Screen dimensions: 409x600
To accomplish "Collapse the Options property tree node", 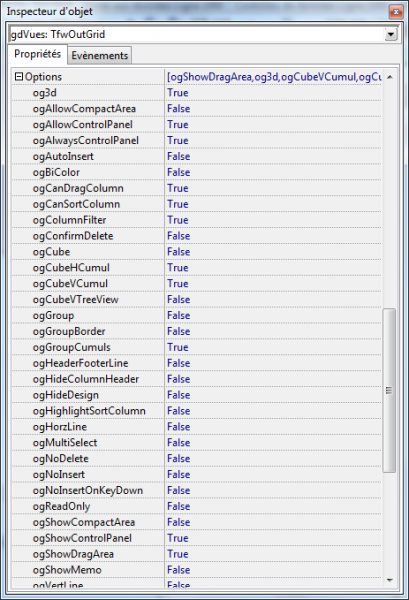I will point(19,77).
